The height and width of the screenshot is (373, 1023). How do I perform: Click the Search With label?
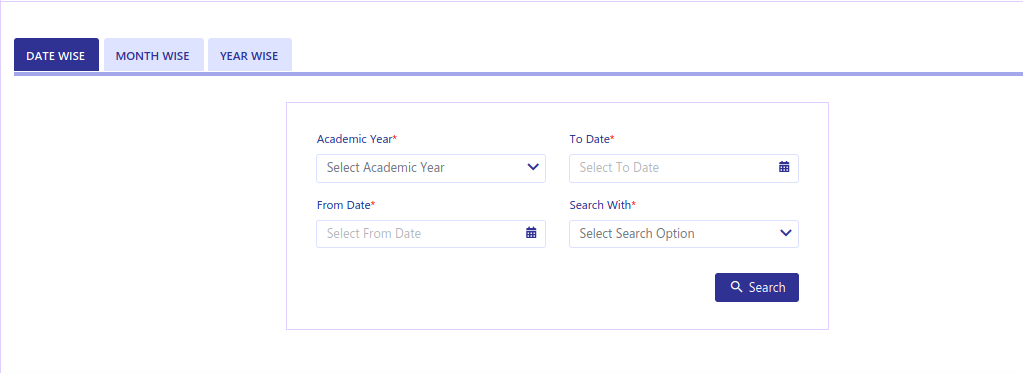[600, 205]
